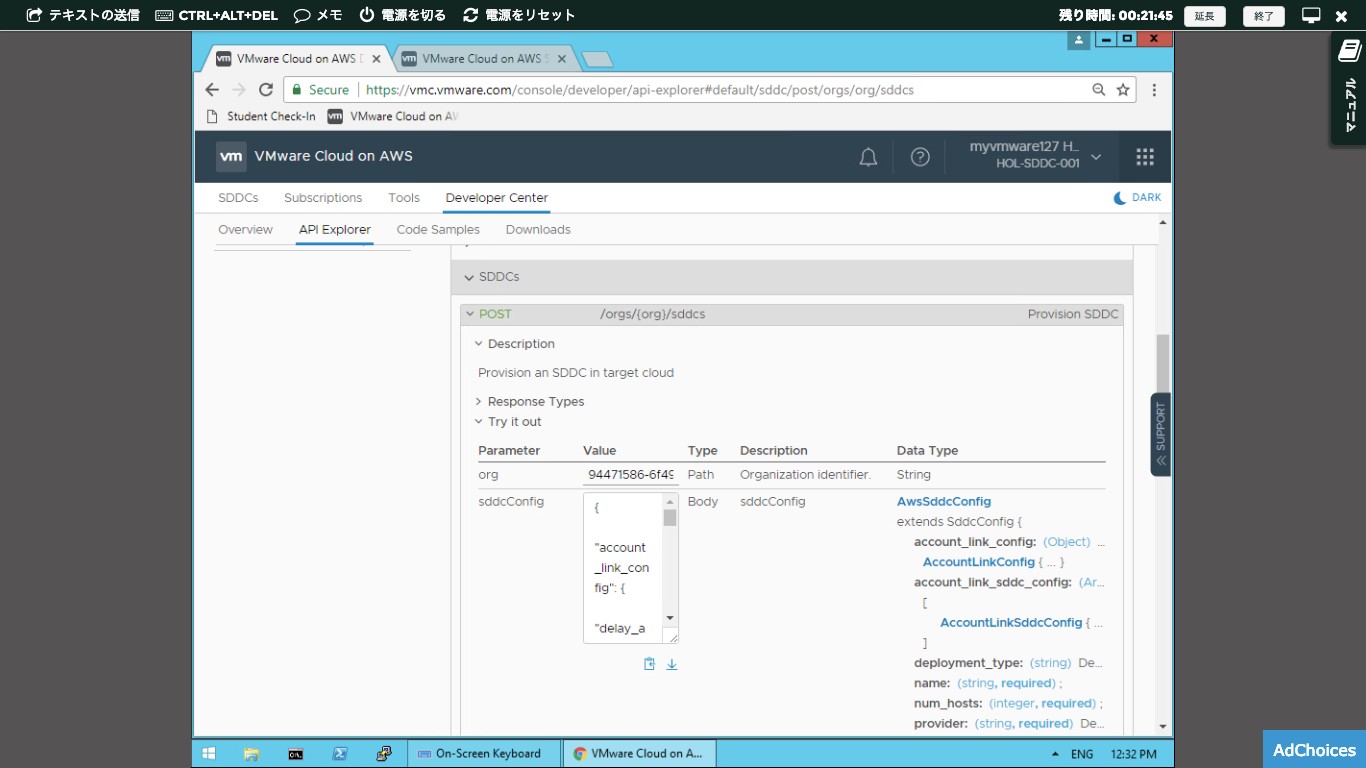The image size is (1366, 768).
Task: Click 電源を切る in the top bar
Action: pyautogui.click(x=402, y=15)
